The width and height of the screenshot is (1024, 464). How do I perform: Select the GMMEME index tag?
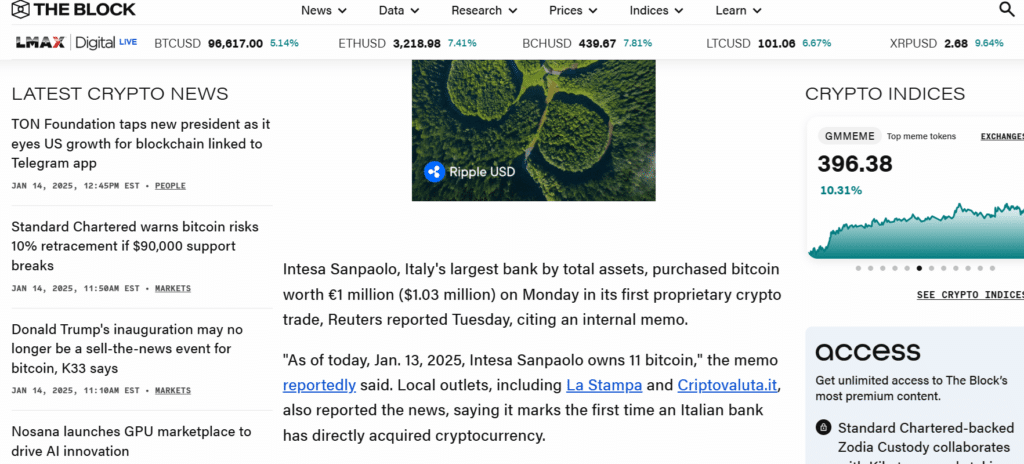tap(849, 137)
